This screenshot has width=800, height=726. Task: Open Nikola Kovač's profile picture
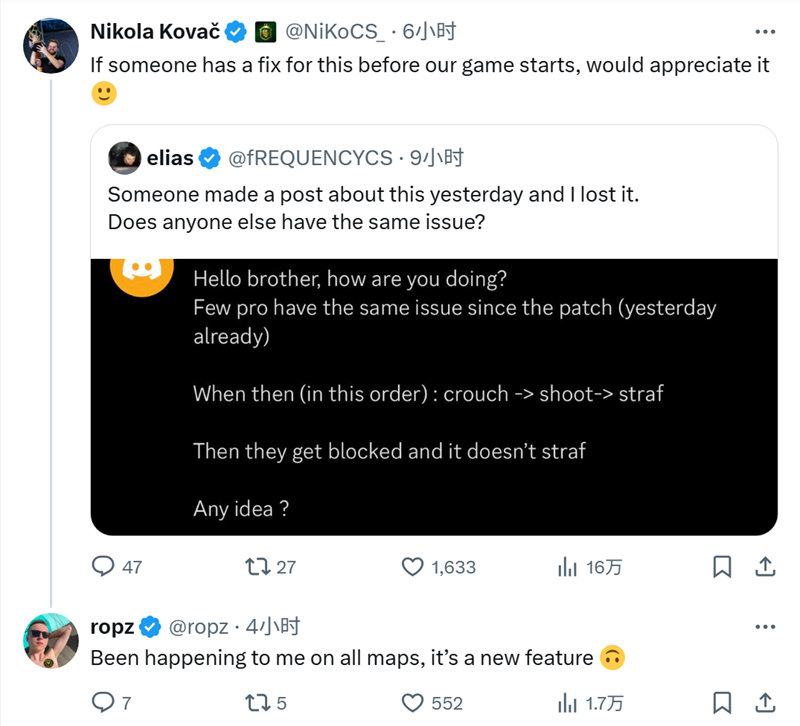click(51, 46)
